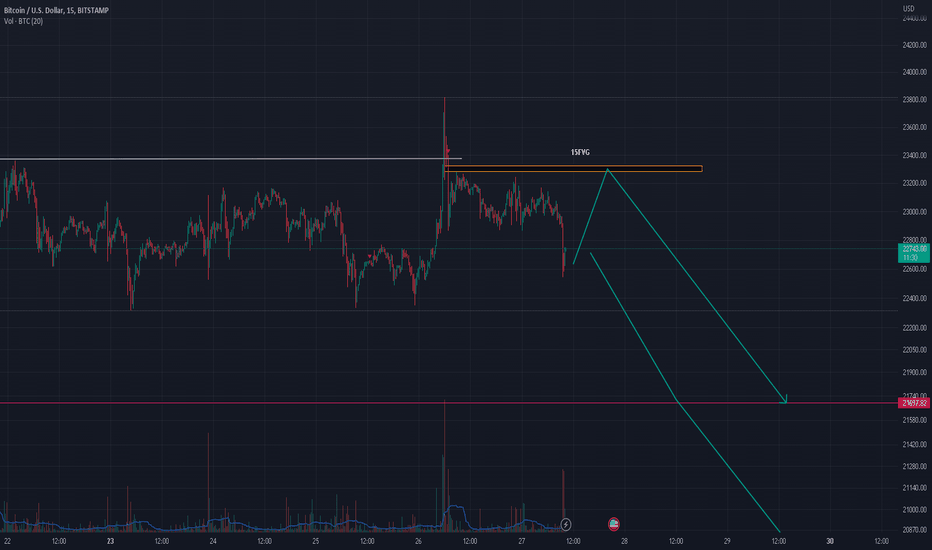
Task: Click the 23800.00 price scale value
Action: 914,100
